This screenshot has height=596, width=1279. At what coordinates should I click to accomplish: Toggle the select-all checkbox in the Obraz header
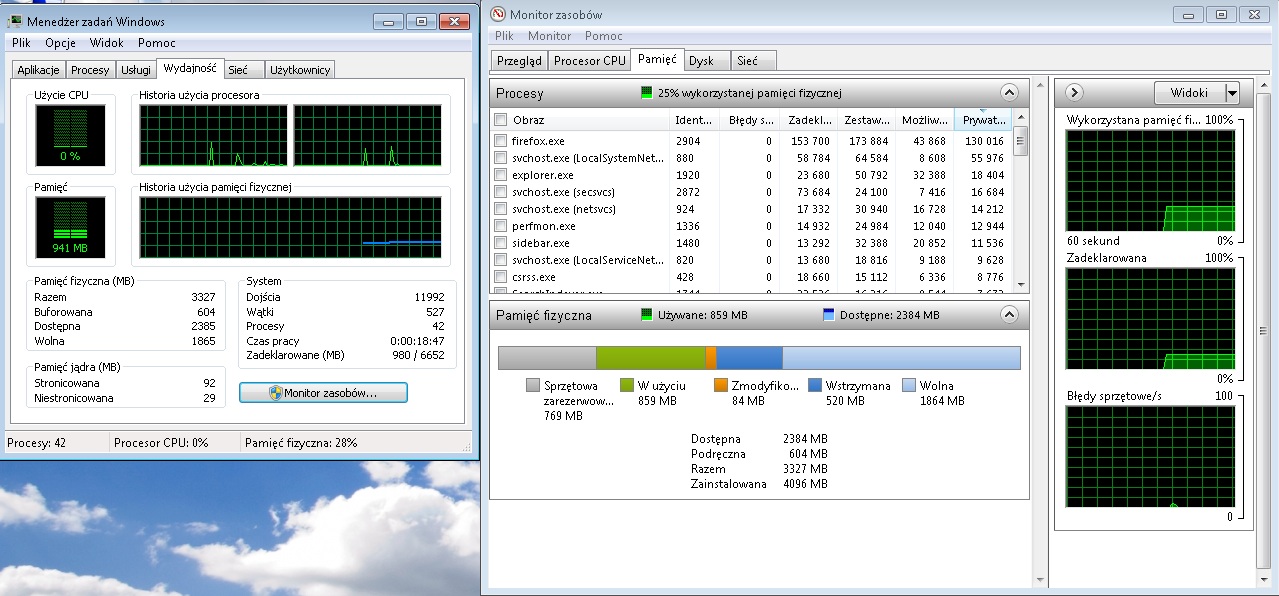(500, 120)
